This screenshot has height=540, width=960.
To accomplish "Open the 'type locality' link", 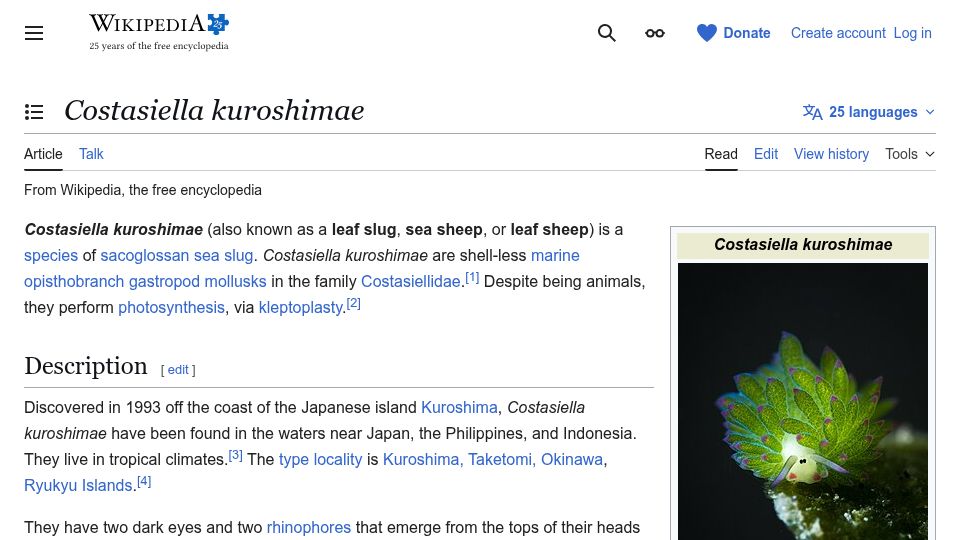I will point(320,460).
